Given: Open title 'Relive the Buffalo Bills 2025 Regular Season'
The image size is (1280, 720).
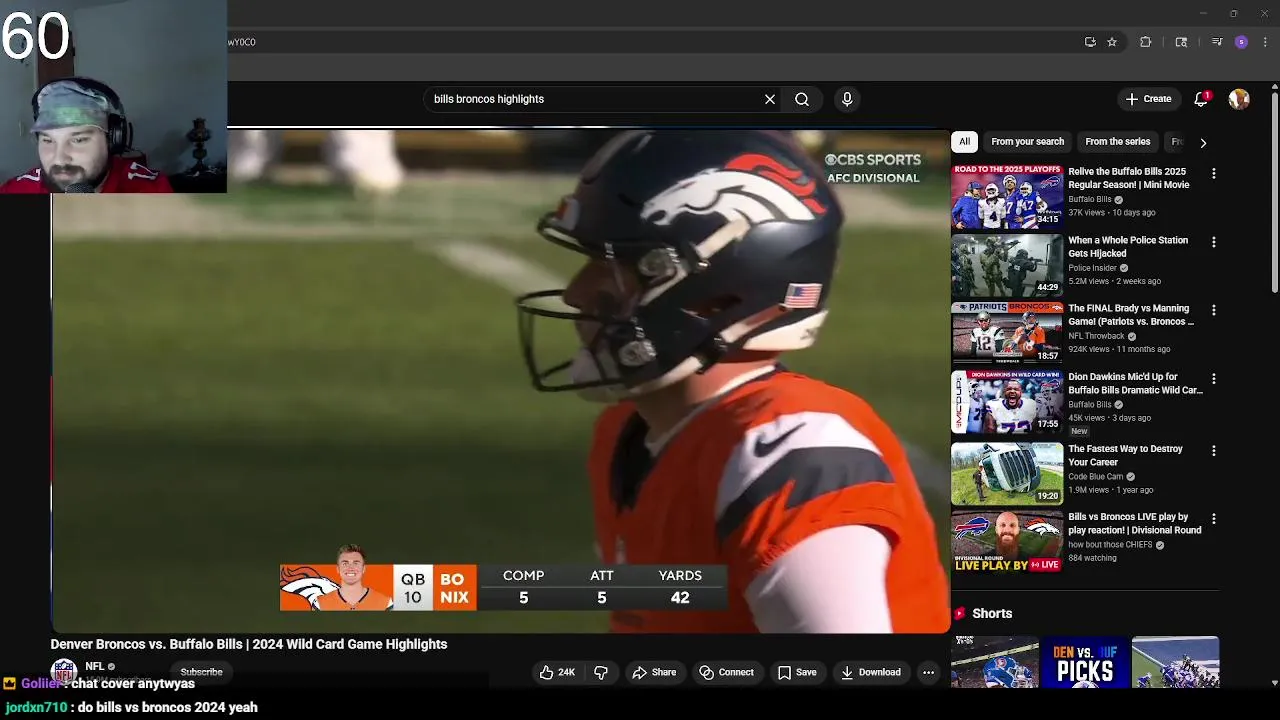Looking at the screenshot, I should [x=1129, y=178].
